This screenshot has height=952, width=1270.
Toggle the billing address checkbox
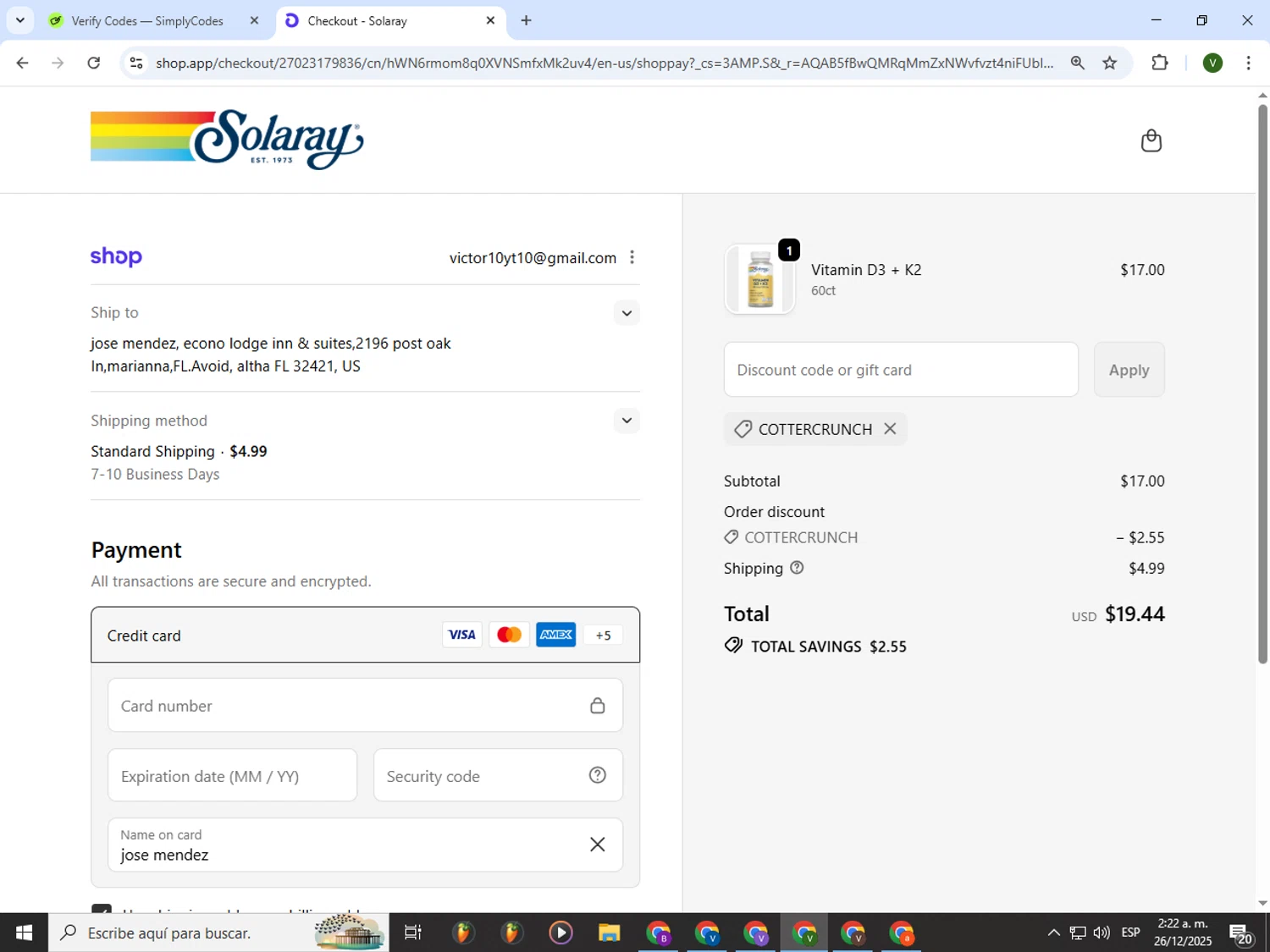[102, 909]
